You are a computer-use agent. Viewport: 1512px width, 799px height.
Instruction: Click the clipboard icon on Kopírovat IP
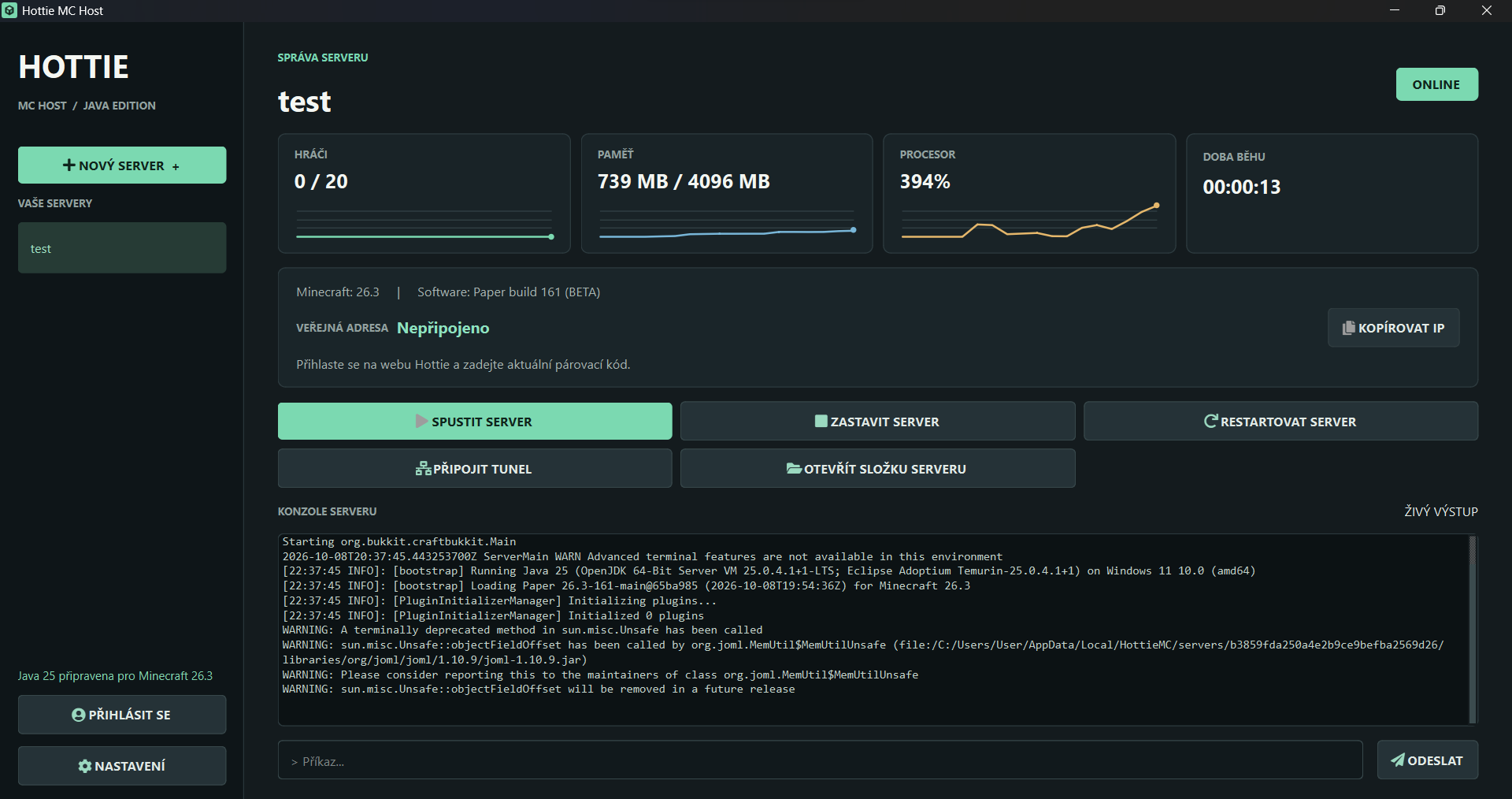pyautogui.click(x=1349, y=328)
